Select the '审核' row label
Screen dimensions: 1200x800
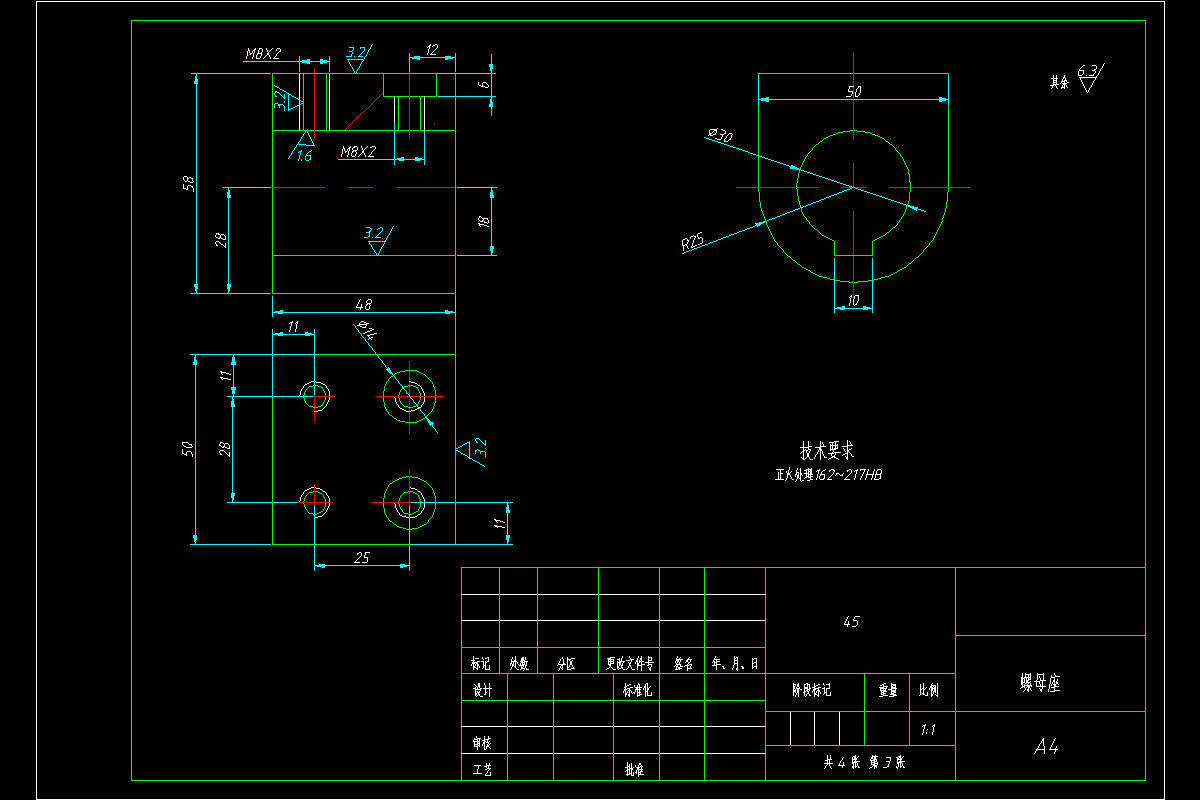(482, 743)
